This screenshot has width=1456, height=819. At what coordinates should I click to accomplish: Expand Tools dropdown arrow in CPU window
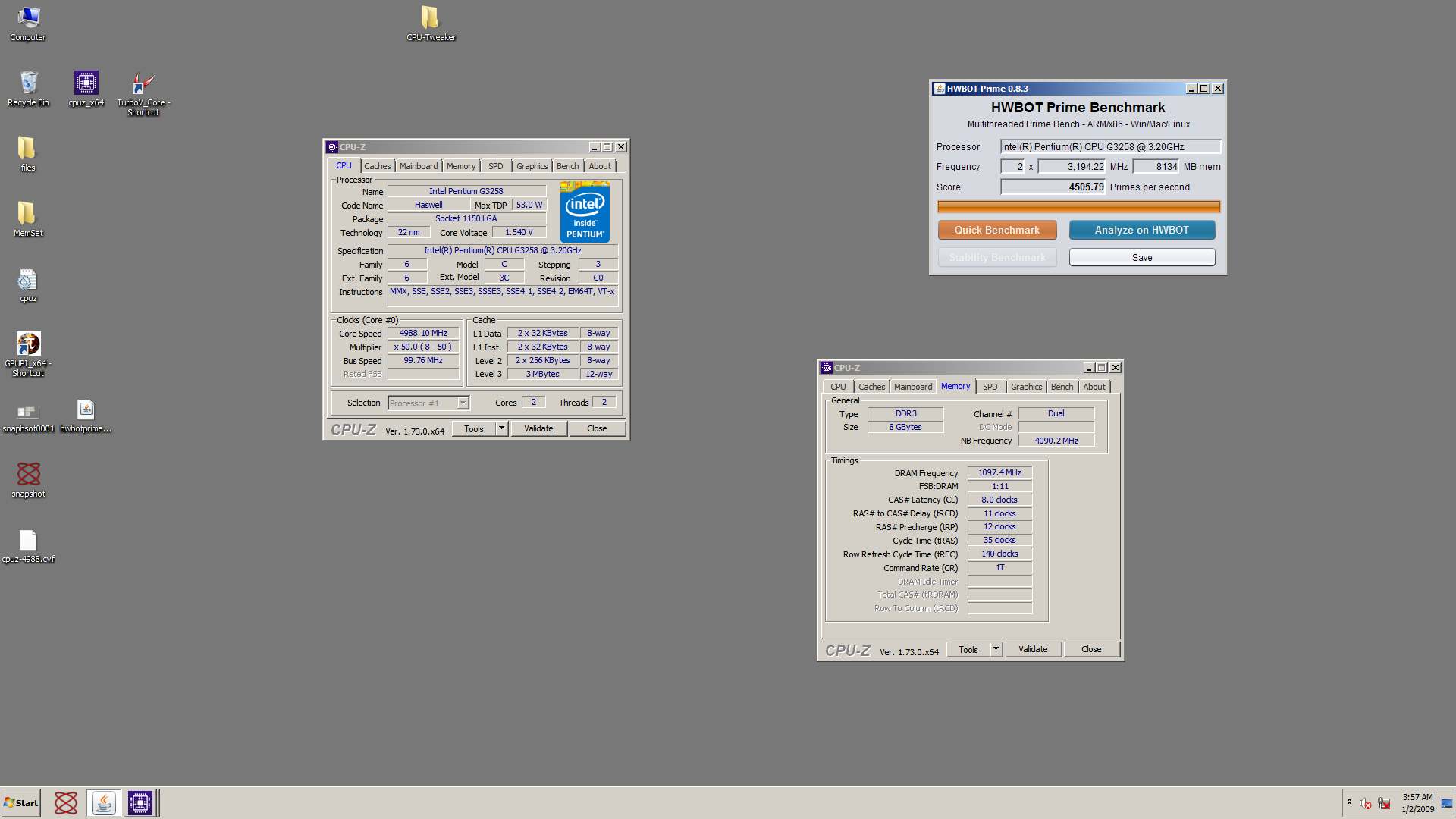tap(501, 428)
